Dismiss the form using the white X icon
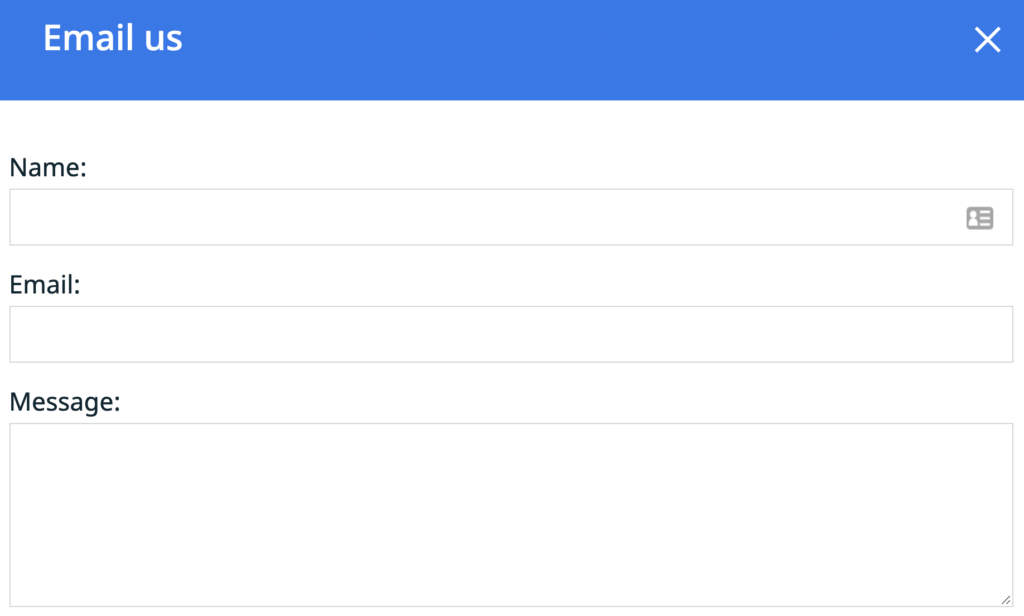Image resolution: width=1024 pixels, height=616 pixels. 987,39
